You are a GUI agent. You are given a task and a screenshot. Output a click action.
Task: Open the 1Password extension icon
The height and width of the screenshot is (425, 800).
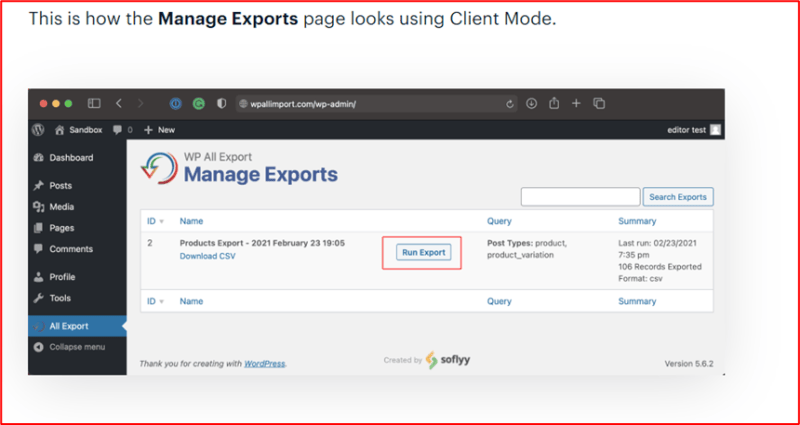tap(176, 104)
